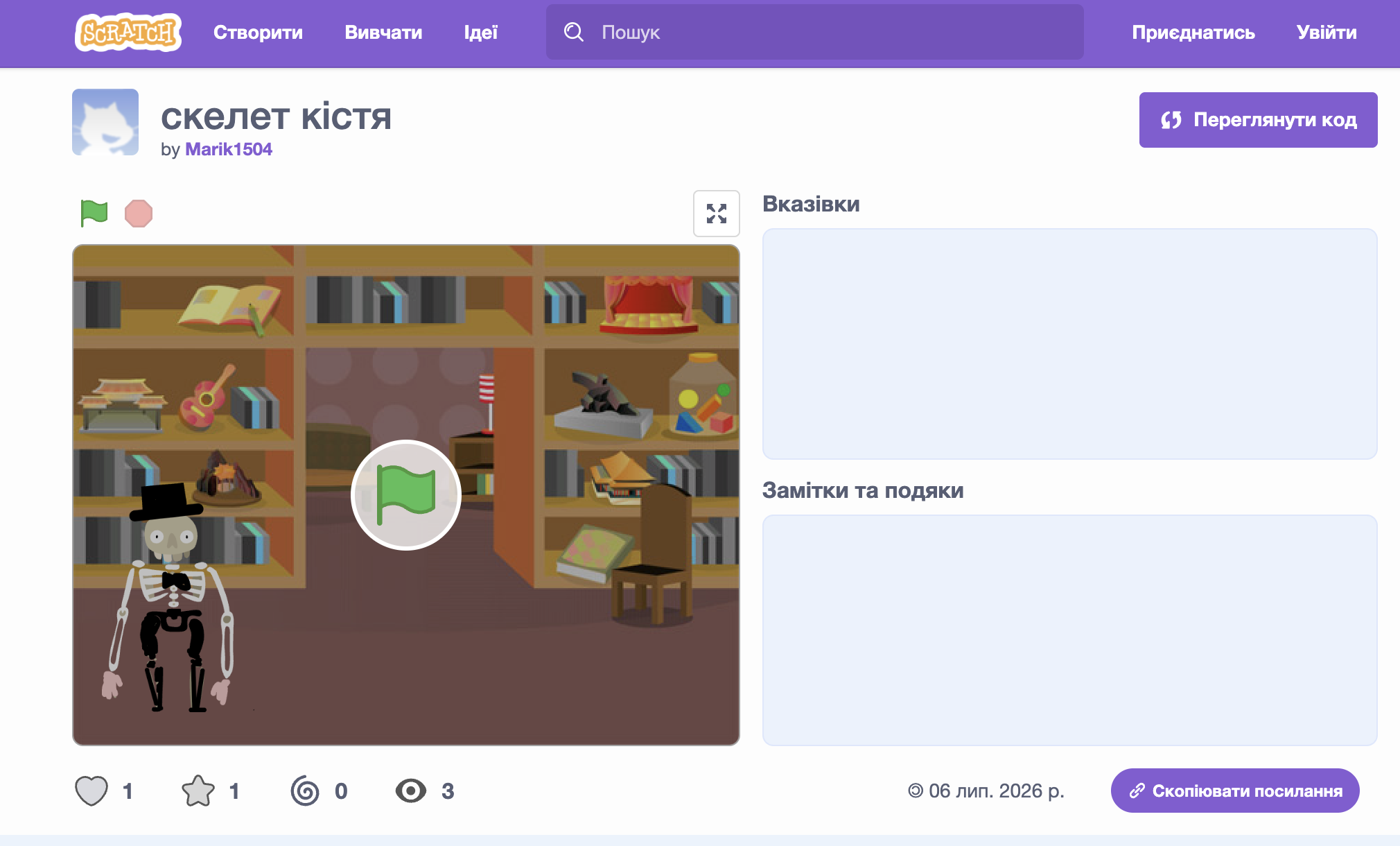Open Marik1504's profile avatar

[x=105, y=122]
